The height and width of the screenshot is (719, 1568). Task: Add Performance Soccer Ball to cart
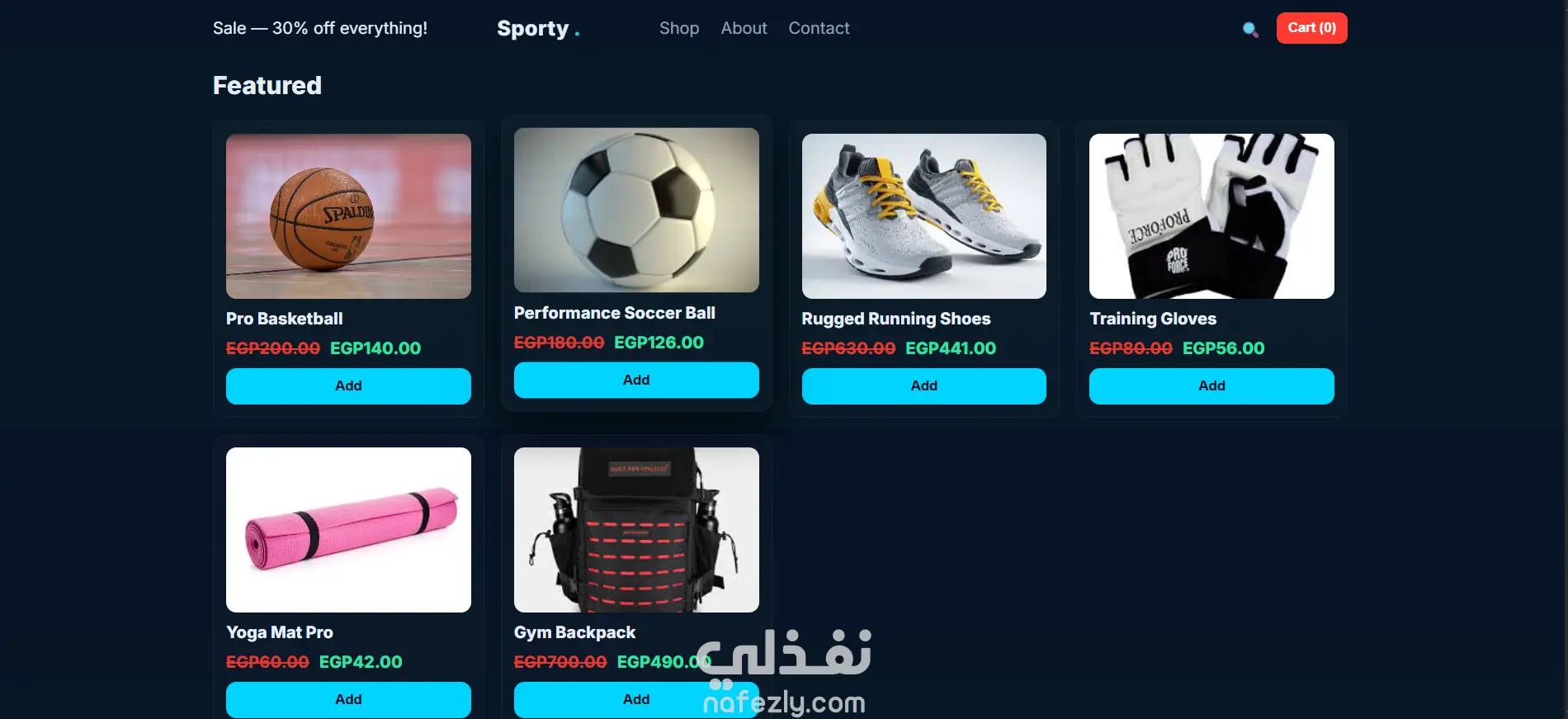click(636, 381)
